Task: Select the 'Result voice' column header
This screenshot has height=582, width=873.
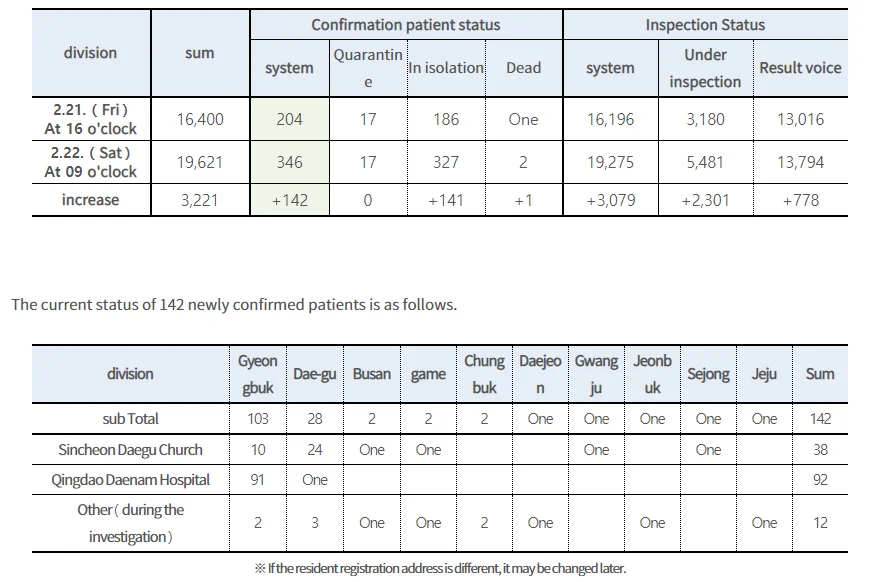Action: 801,68
